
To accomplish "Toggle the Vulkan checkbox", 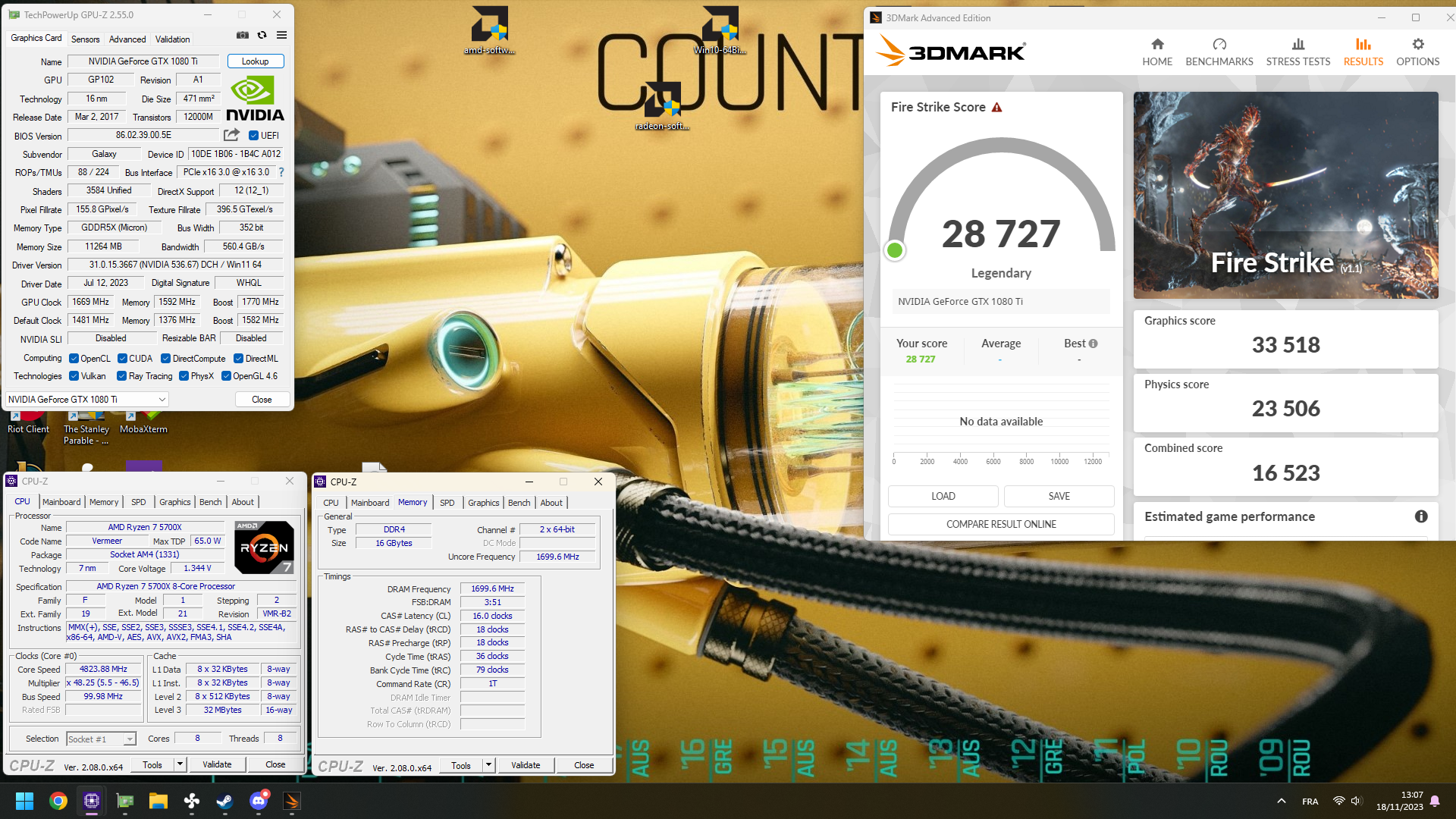I will (74, 376).
